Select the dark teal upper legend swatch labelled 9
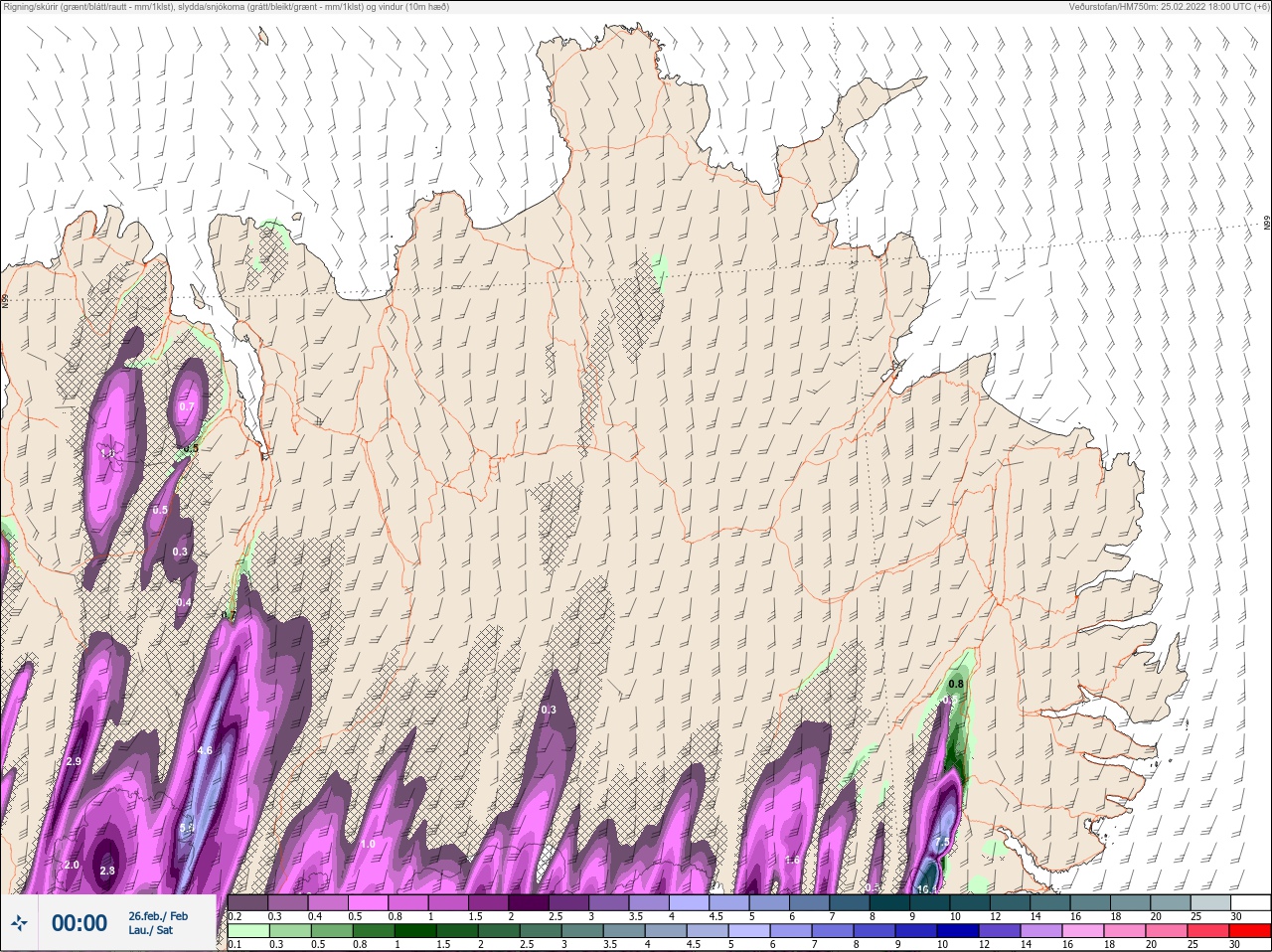1272x952 pixels. click(931, 902)
